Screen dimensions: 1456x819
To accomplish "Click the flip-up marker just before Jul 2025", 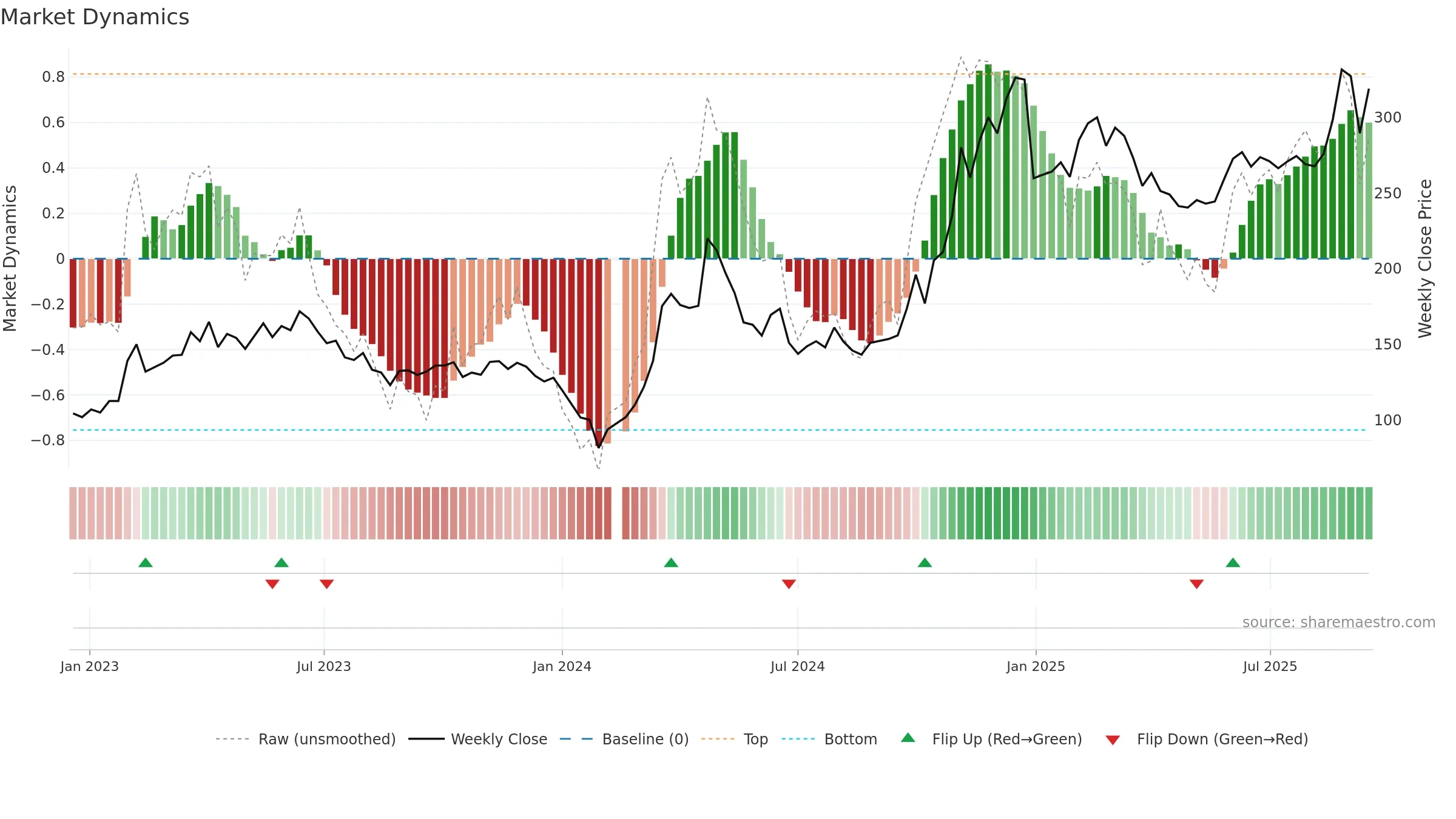I will coord(1233,562).
